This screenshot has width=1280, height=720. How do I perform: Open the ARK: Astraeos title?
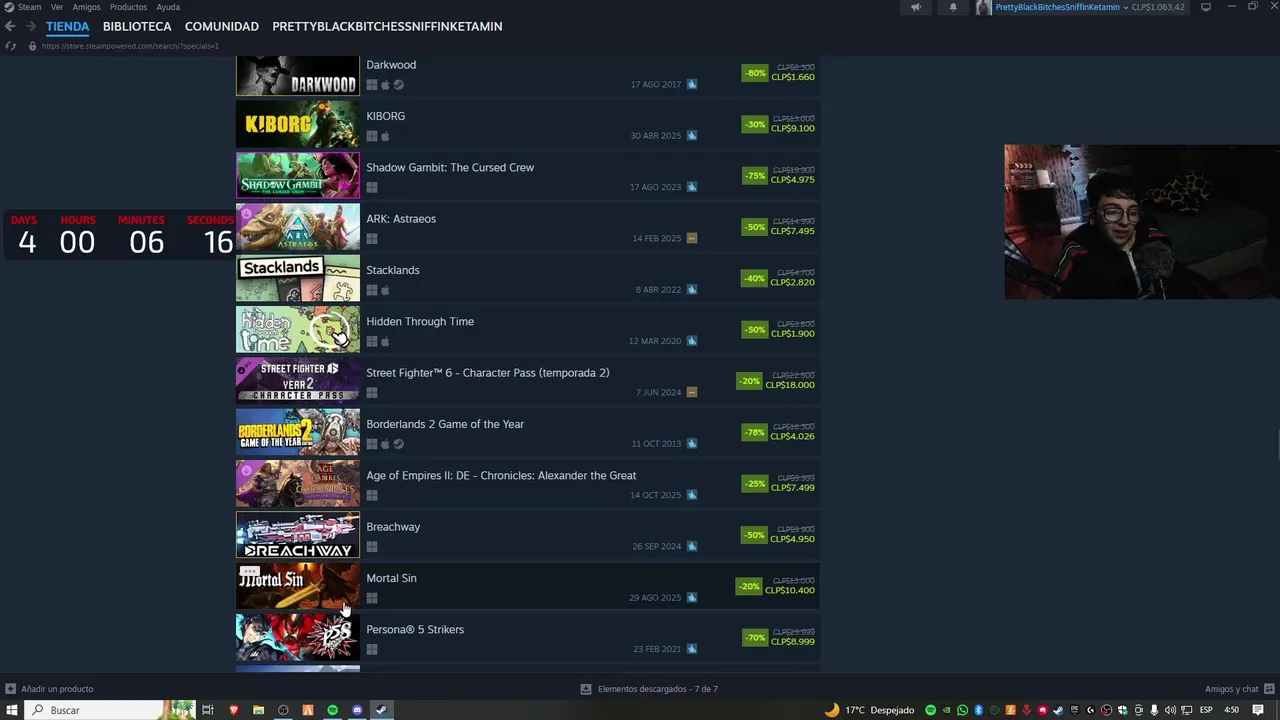point(401,218)
